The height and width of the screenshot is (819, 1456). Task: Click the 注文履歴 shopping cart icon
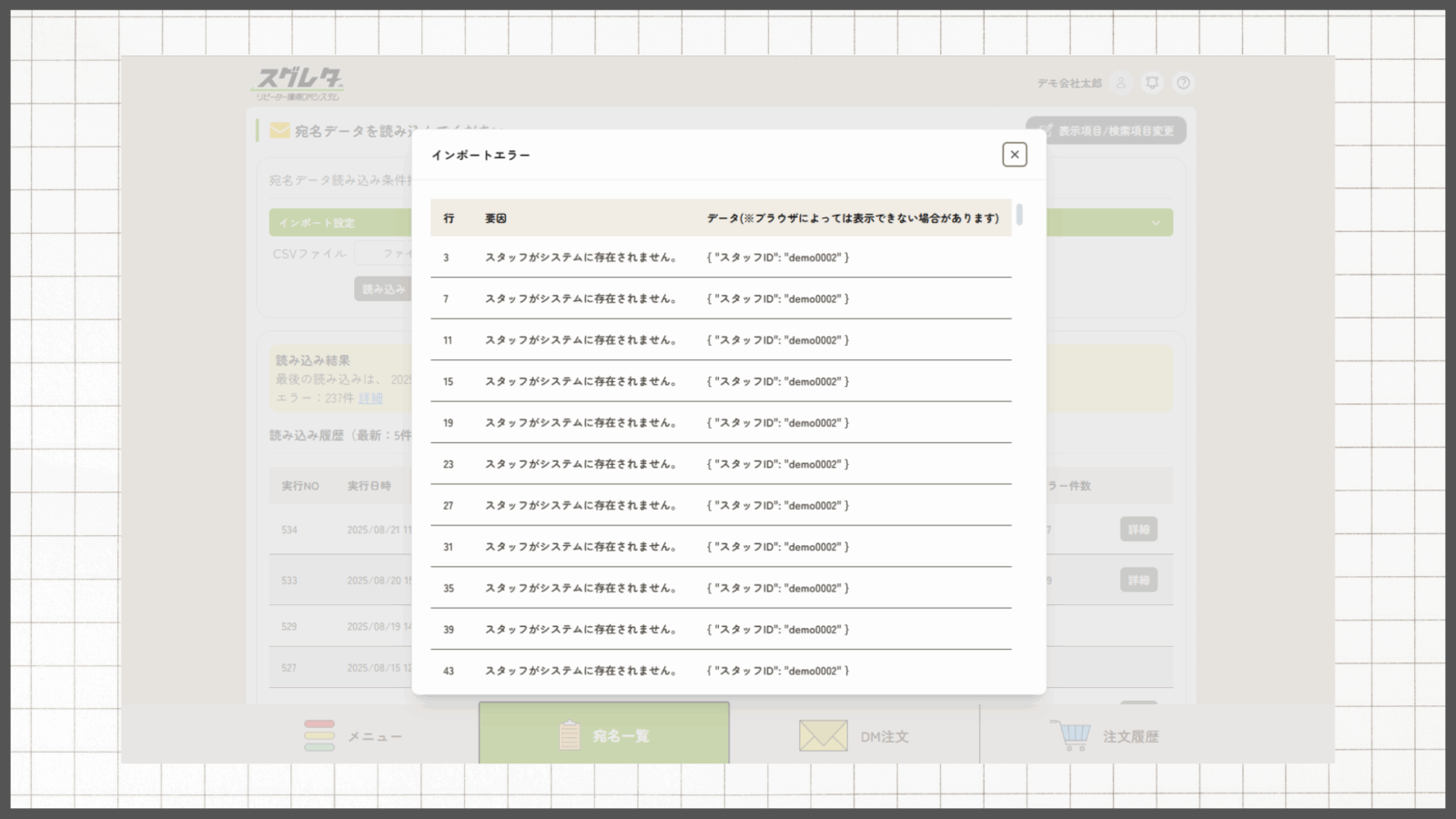(1071, 735)
